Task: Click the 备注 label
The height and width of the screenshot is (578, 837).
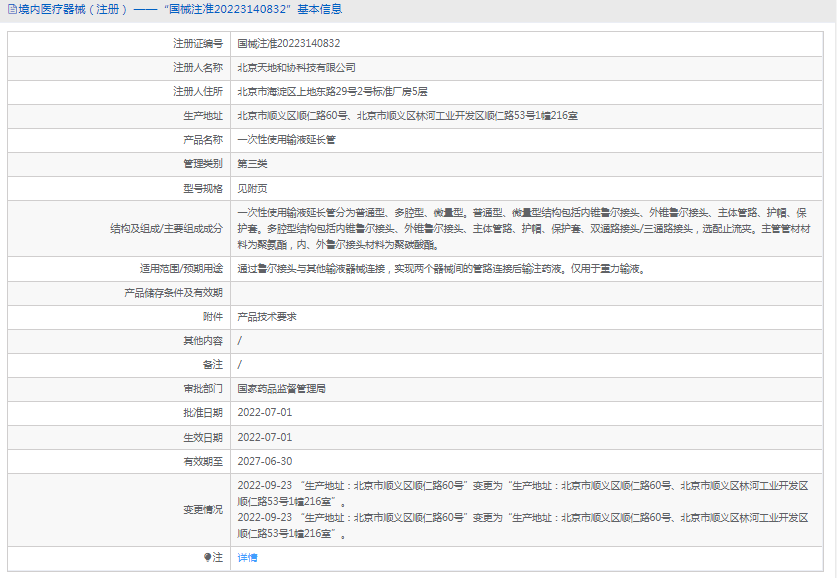Action: (x=213, y=365)
